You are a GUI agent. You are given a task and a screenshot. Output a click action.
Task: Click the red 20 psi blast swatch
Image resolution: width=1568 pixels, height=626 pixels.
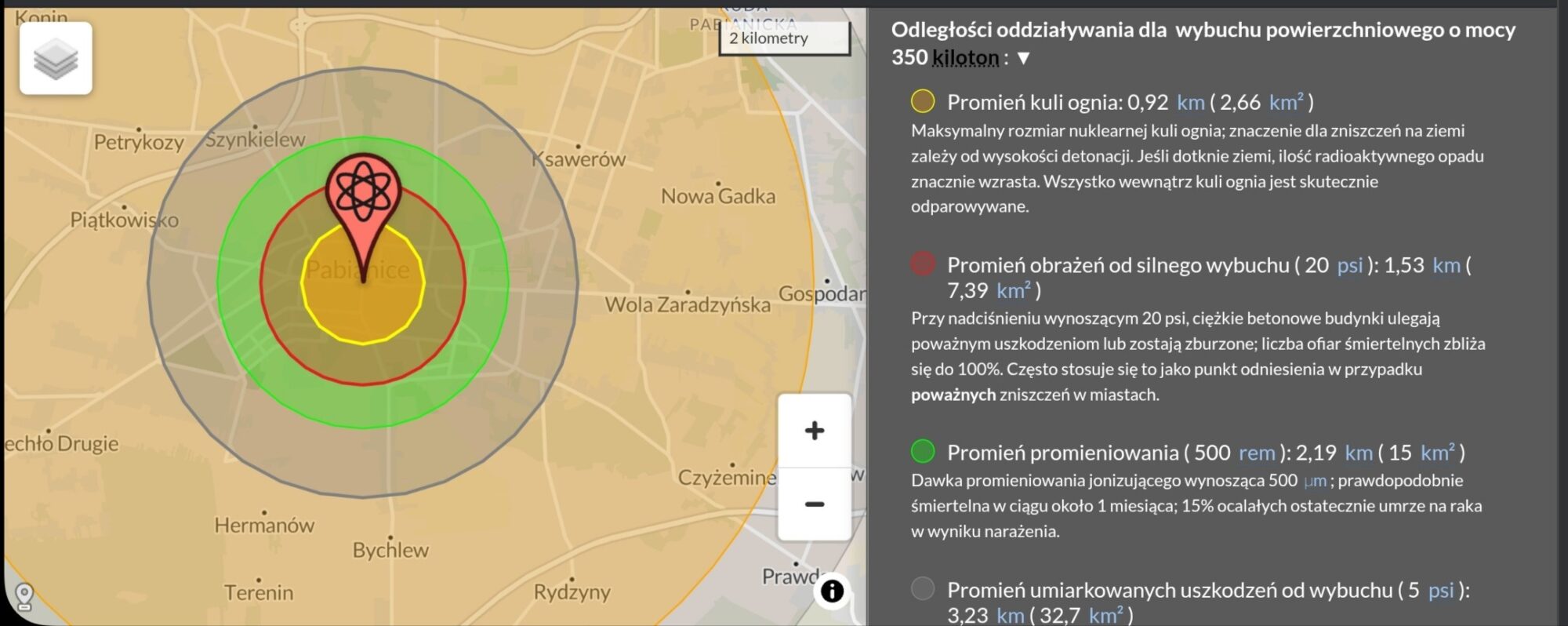(x=923, y=264)
